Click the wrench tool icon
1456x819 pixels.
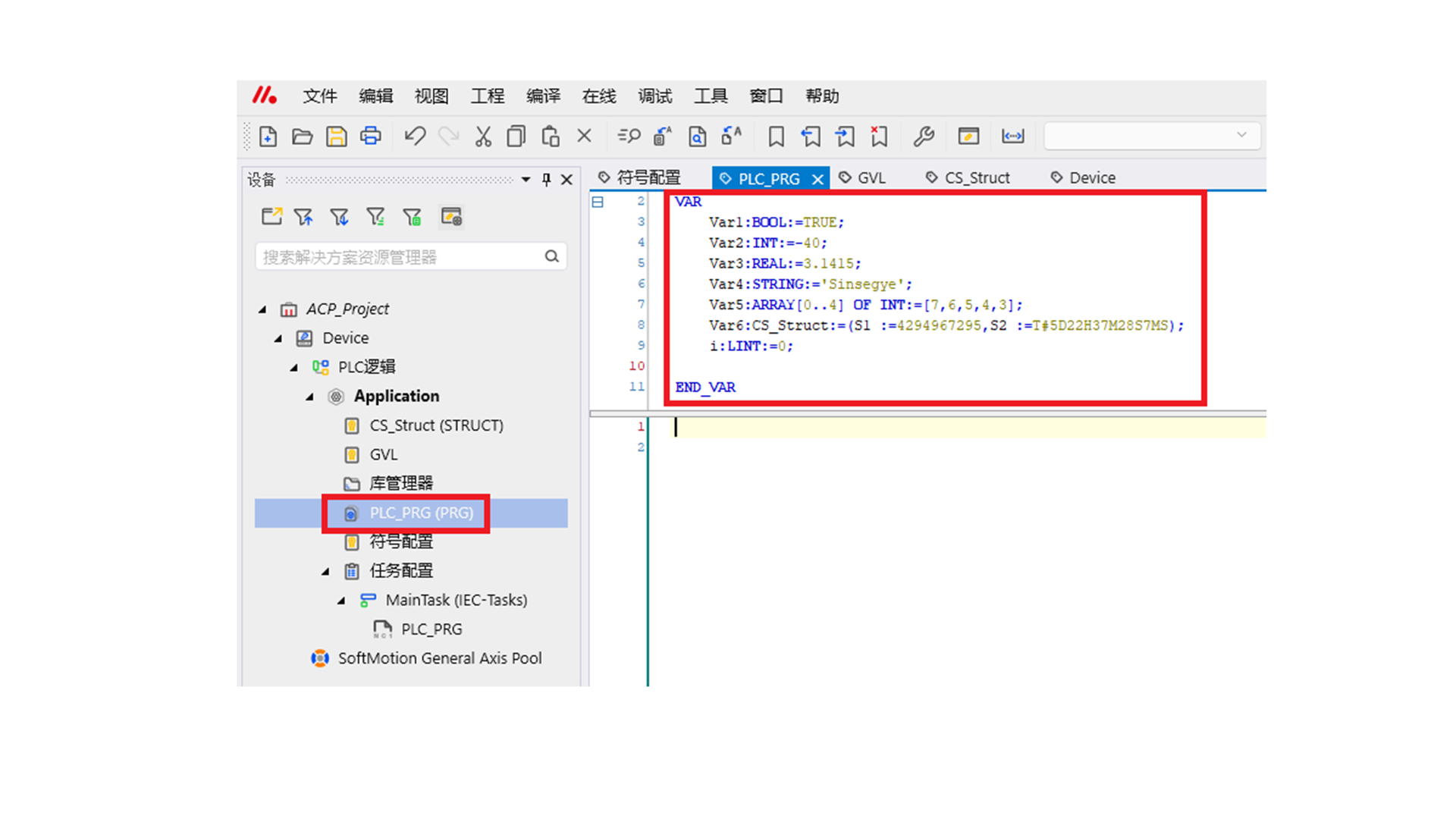click(923, 136)
